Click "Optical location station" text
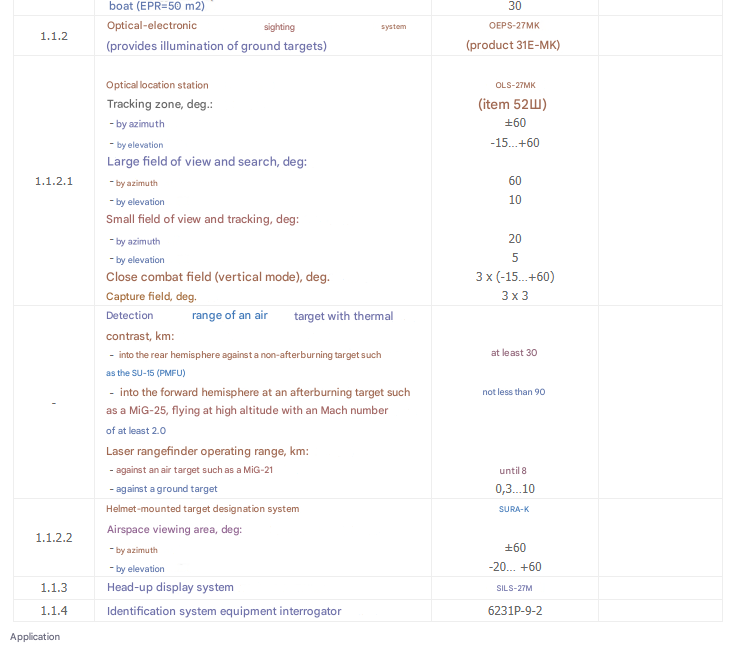 (157, 86)
